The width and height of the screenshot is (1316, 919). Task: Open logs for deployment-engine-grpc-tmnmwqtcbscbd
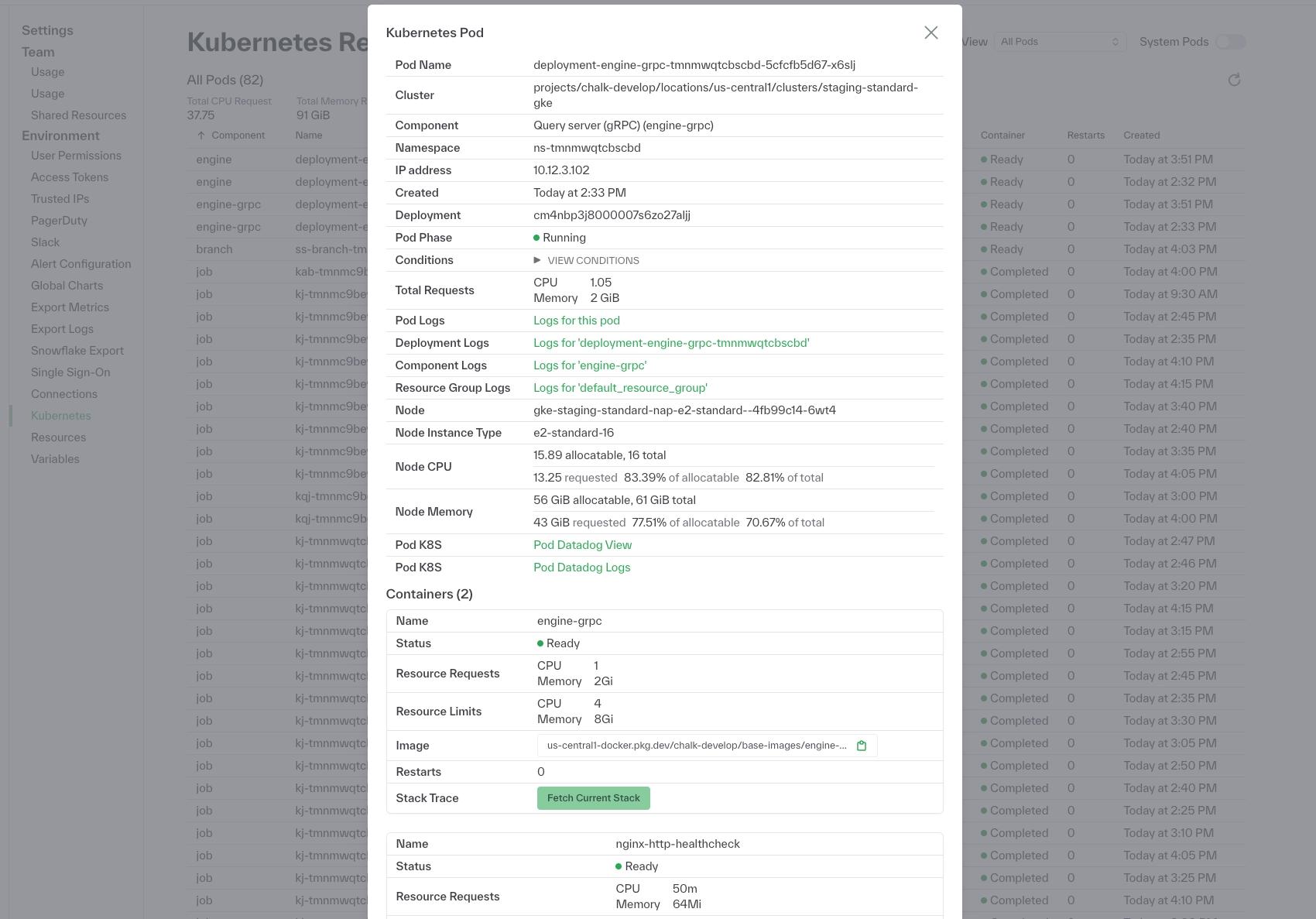point(670,342)
